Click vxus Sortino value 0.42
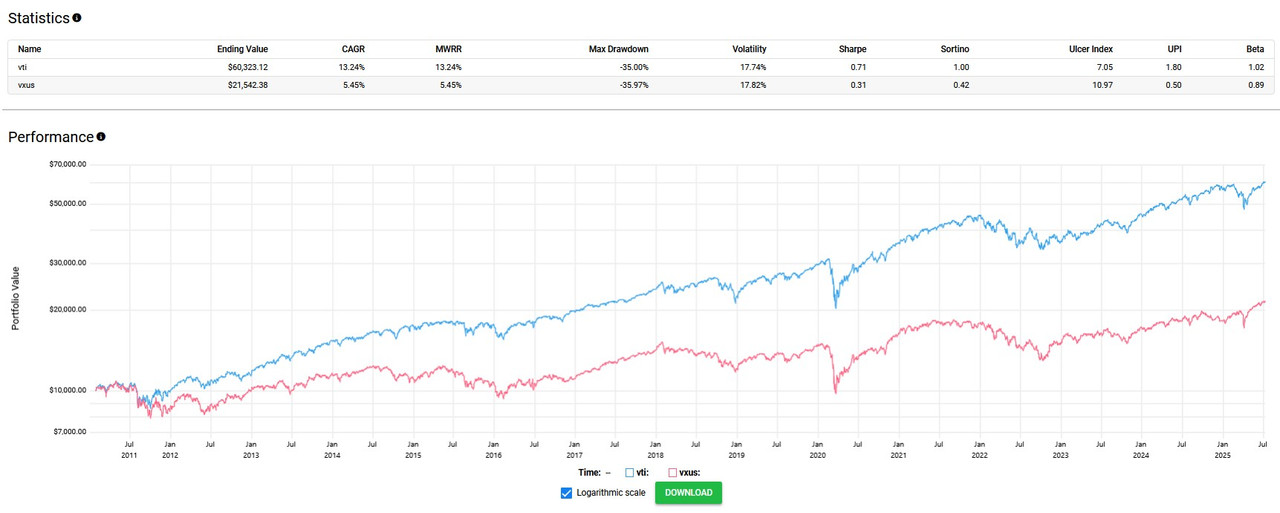This screenshot has height=513, width=1280. pyautogui.click(x=961, y=85)
